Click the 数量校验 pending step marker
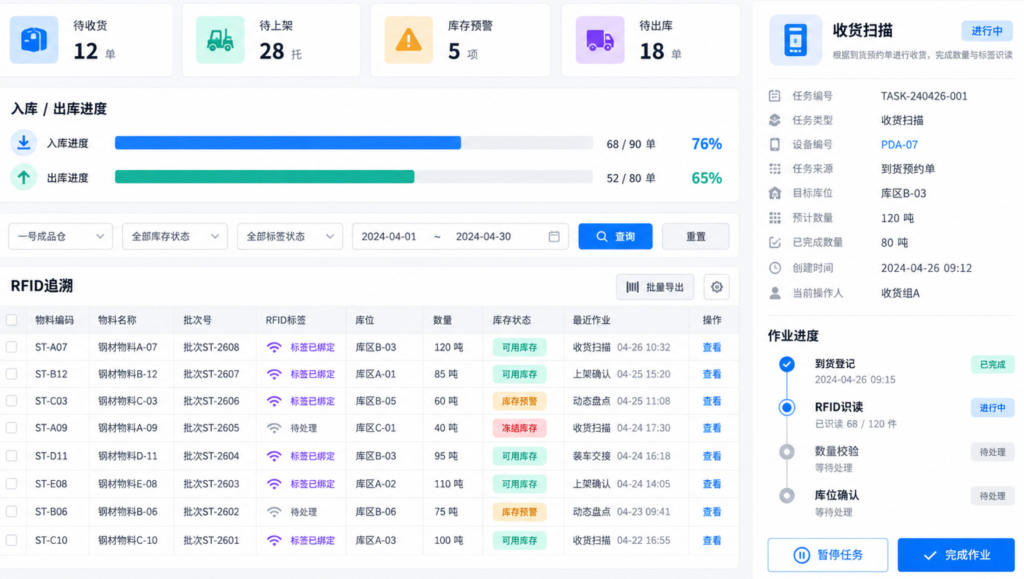 pyautogui.click(x=787, y=452)
